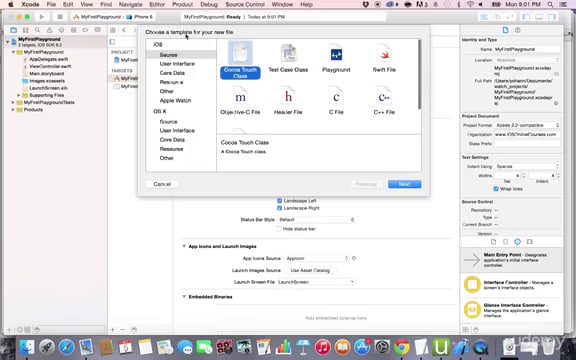Image resolution: width=576 pixels, height=360 pixels.
Task: Open the Project navigator folder icon
Action: (14, 30)
